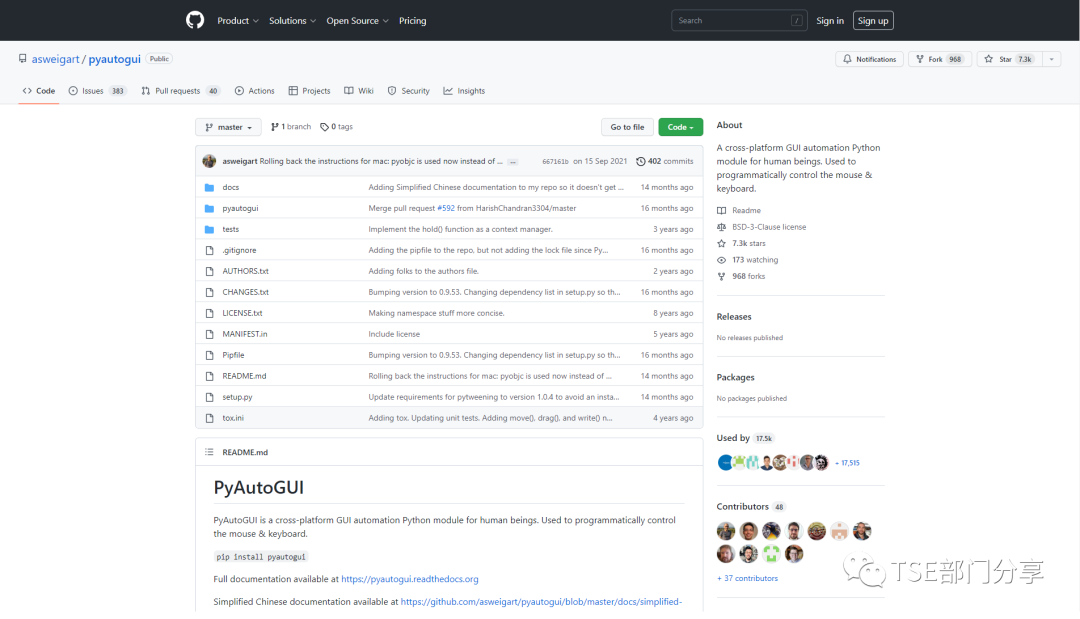
Task: Click the .gitignore file icon
Action: pos(209,251)
